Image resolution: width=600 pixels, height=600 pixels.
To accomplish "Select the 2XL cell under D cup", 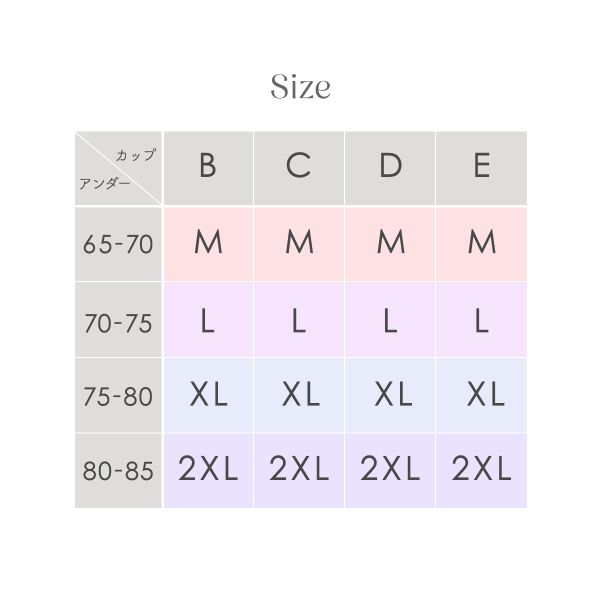I will point(390,471).
